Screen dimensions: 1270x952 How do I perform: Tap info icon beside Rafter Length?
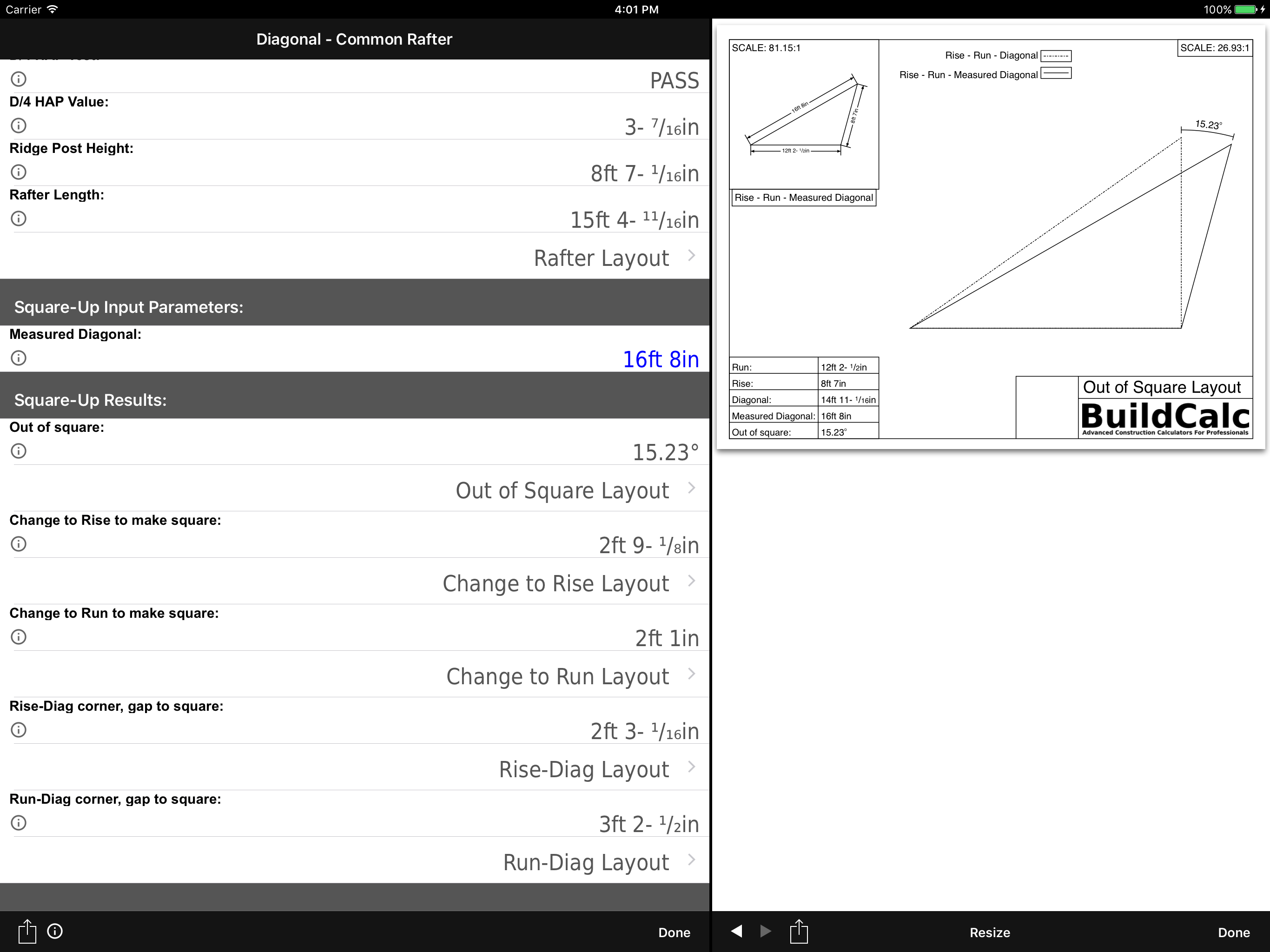point(19,218)
